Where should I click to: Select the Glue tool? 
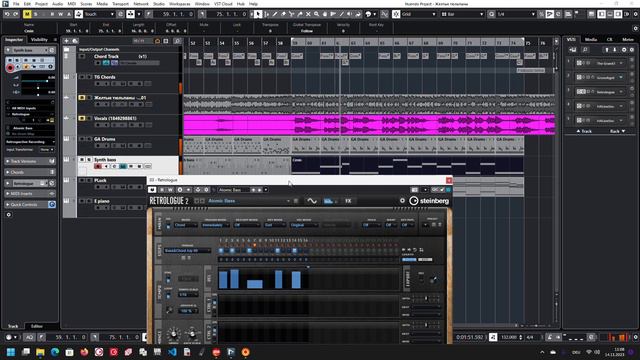tap(300, 14)
